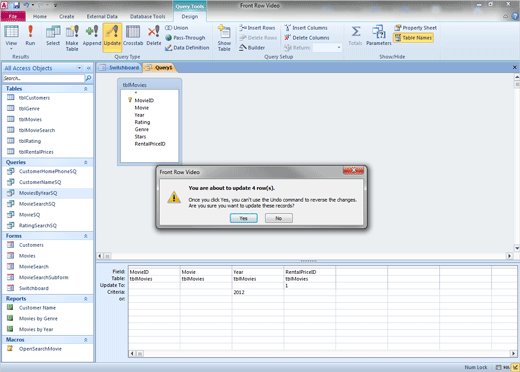Image resolution: width=520 pixels, height=372 pixels.
Task: Click Insert Rows in Query Setup
Action: point(257,28)
